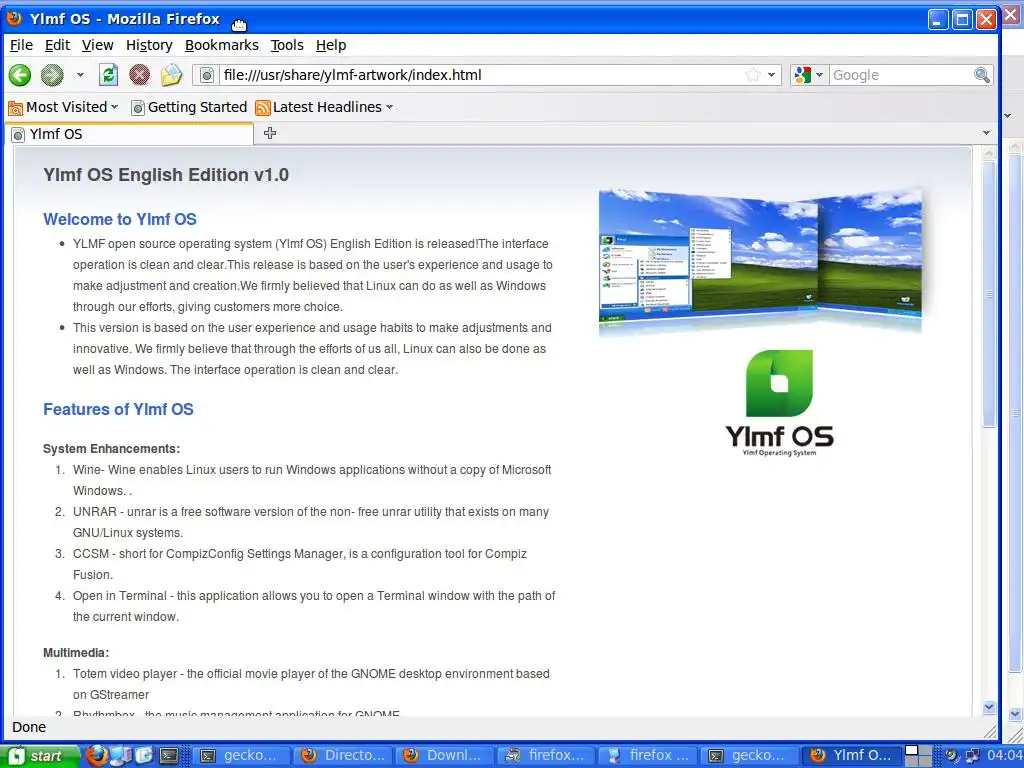Open the Edit menu
Viewport: 1024px width, 768px height.
57,45
